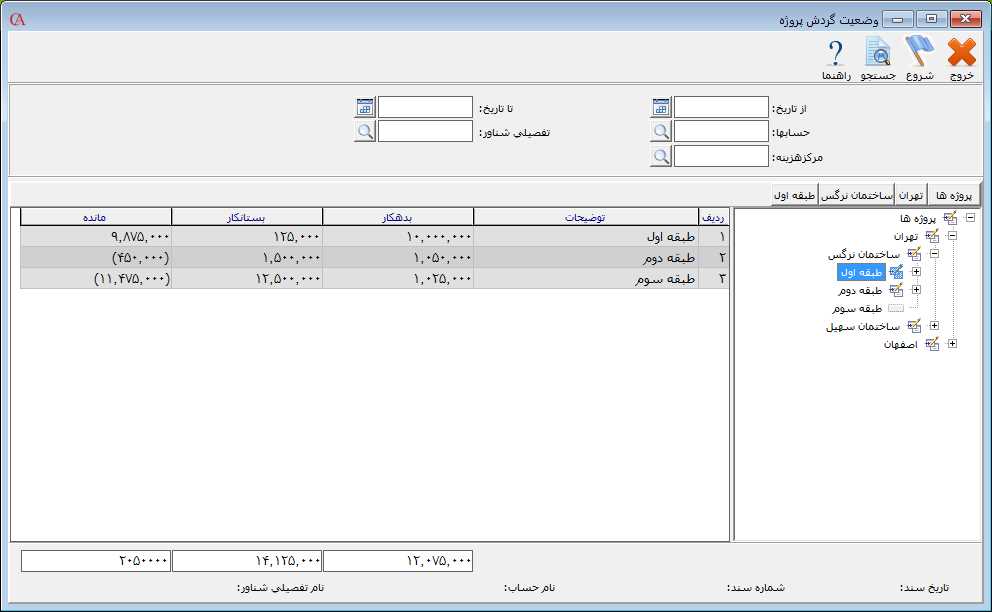The height and width of the screenshot is (612, 992).
Task: Click the بدهکار column header
Action: (x=398, y=217)
